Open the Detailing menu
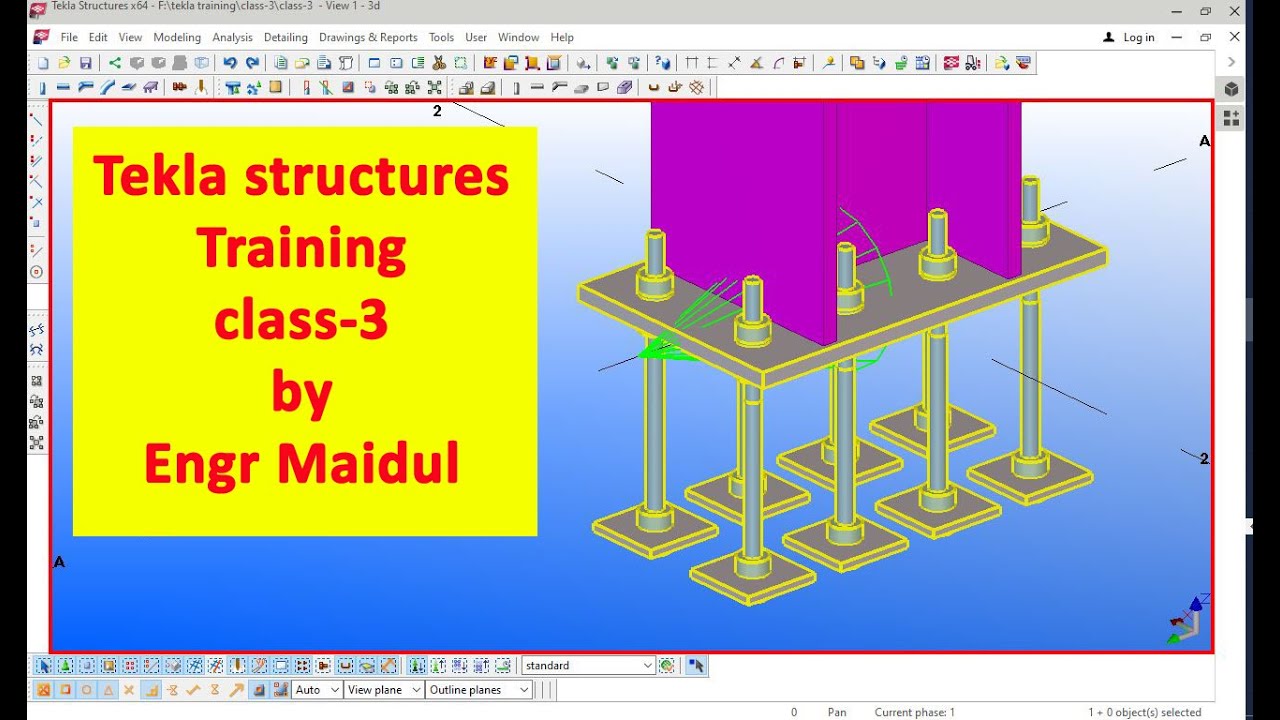This screenshot has height=720, width=1280. (x=286, y=37)
